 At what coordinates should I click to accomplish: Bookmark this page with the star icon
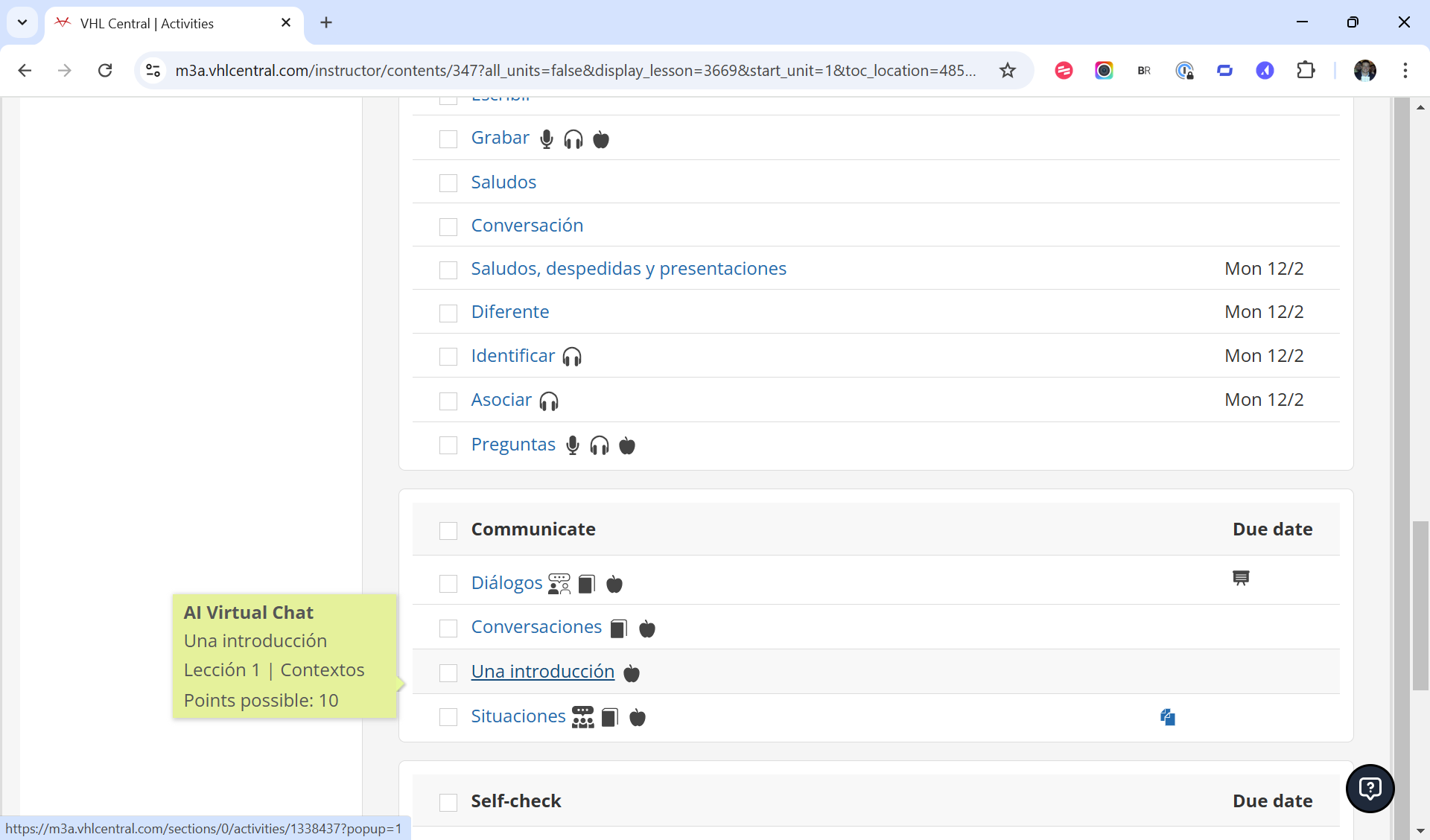point(1008,71)
